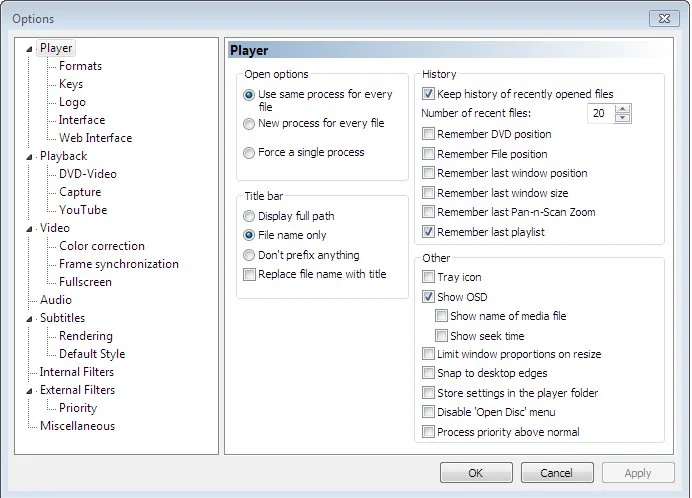Enable Remember File position
Image resolution: width=692 pixels, height=498 pixels.
point(428,154)
